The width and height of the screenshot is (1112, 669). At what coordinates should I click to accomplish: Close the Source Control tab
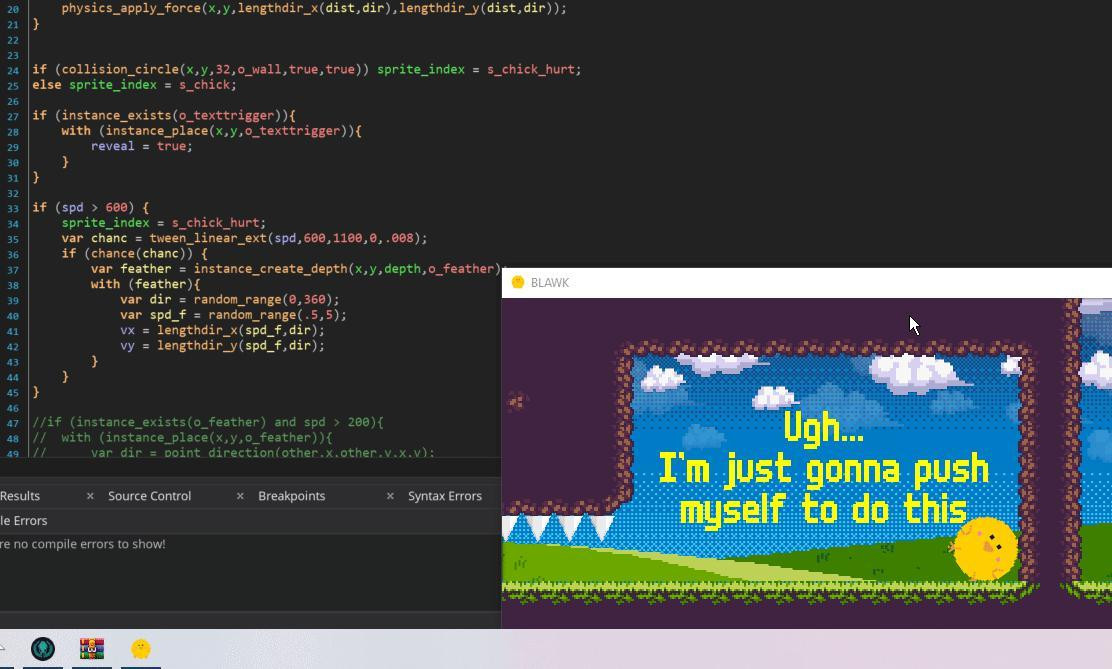coord(240,496)
